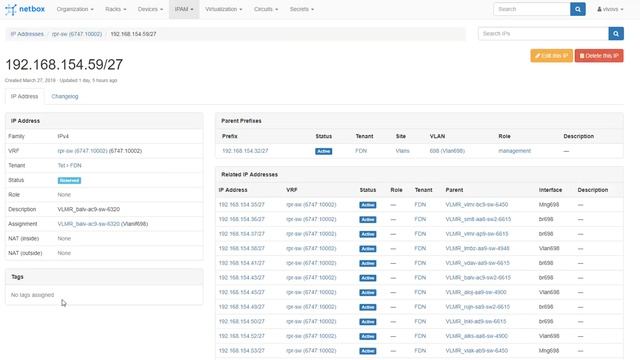
Task: Open VRF link in the 192.168.154.50/27 row
Action: pyautogui.click(x=311, y=322)
